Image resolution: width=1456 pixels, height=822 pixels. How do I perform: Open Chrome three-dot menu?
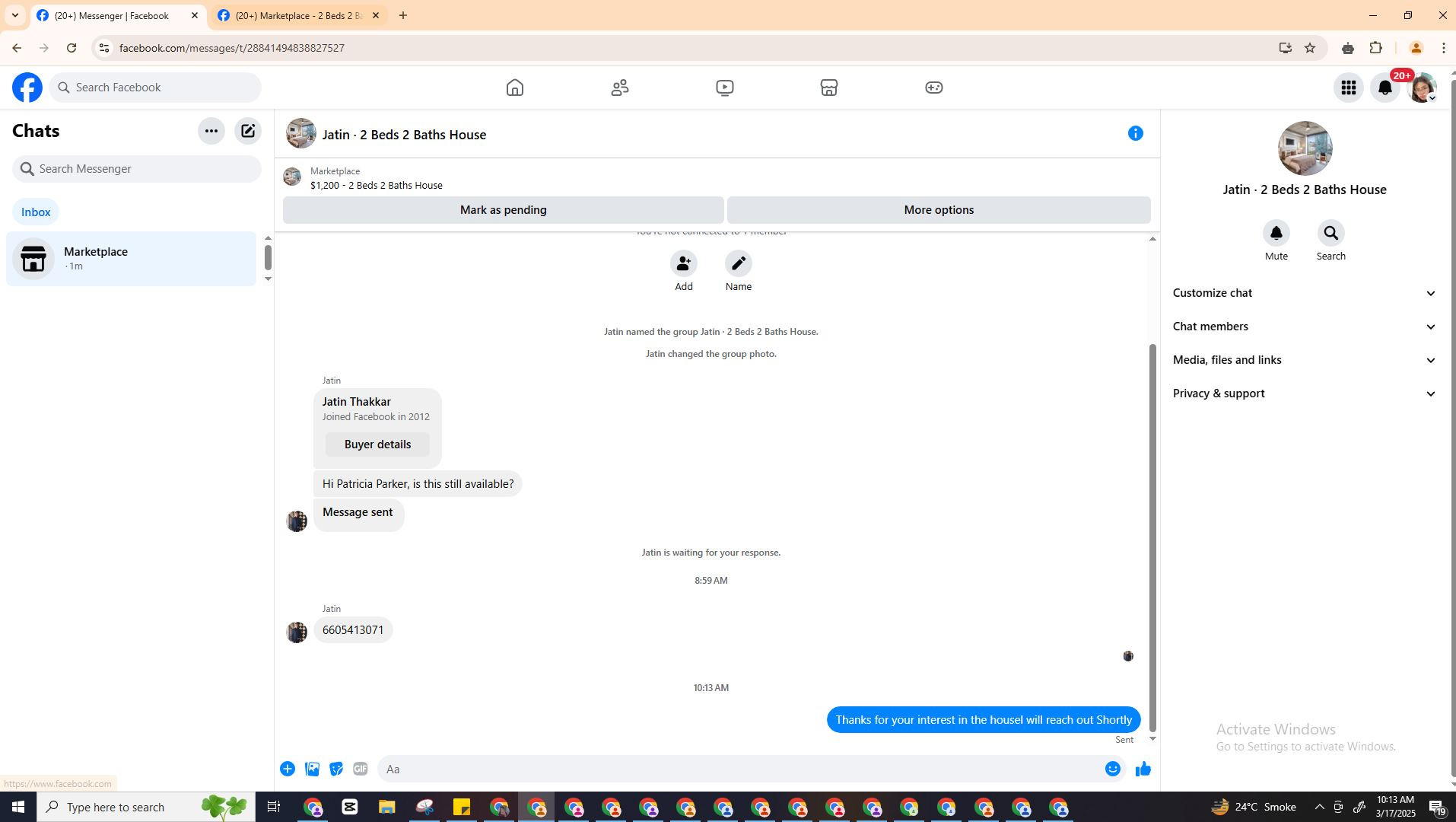(x=1443, y=48)
